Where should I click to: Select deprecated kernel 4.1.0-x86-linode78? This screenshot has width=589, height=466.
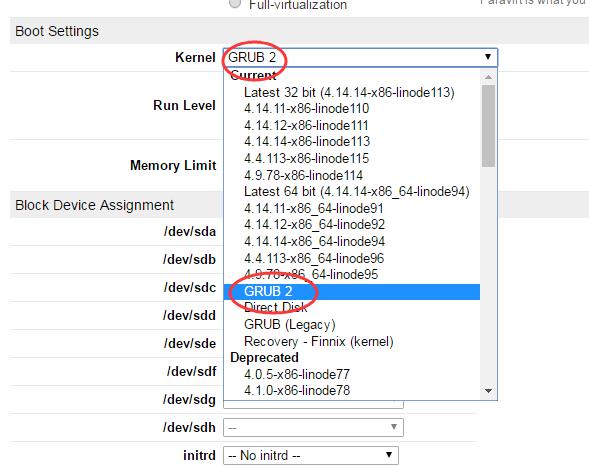352,391
